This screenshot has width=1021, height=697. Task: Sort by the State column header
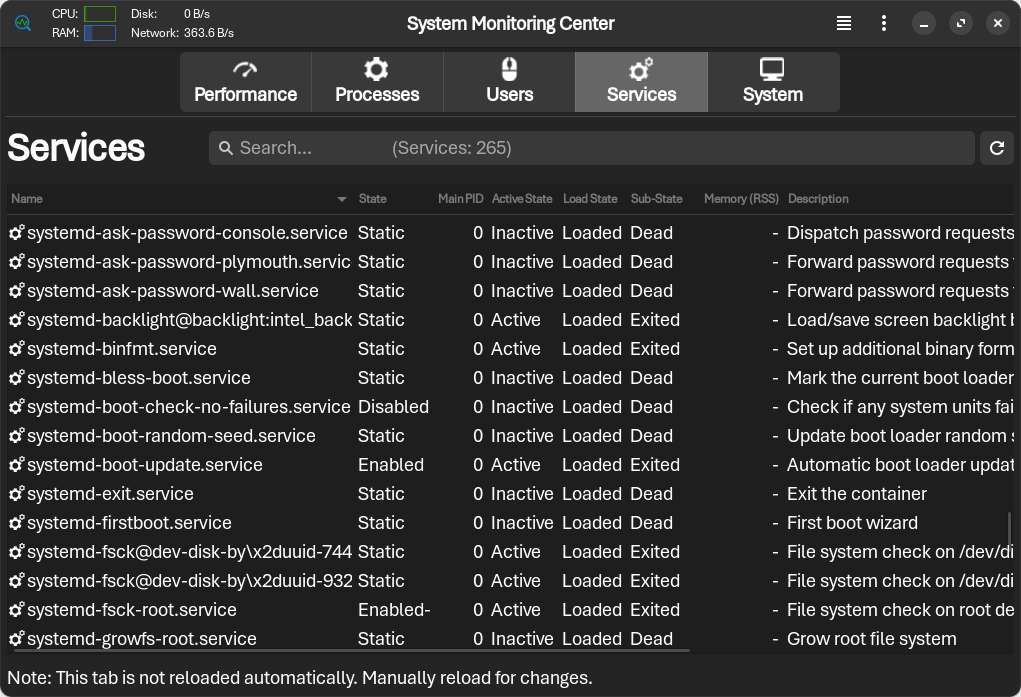pyautogui.click(x=372, y=199)
